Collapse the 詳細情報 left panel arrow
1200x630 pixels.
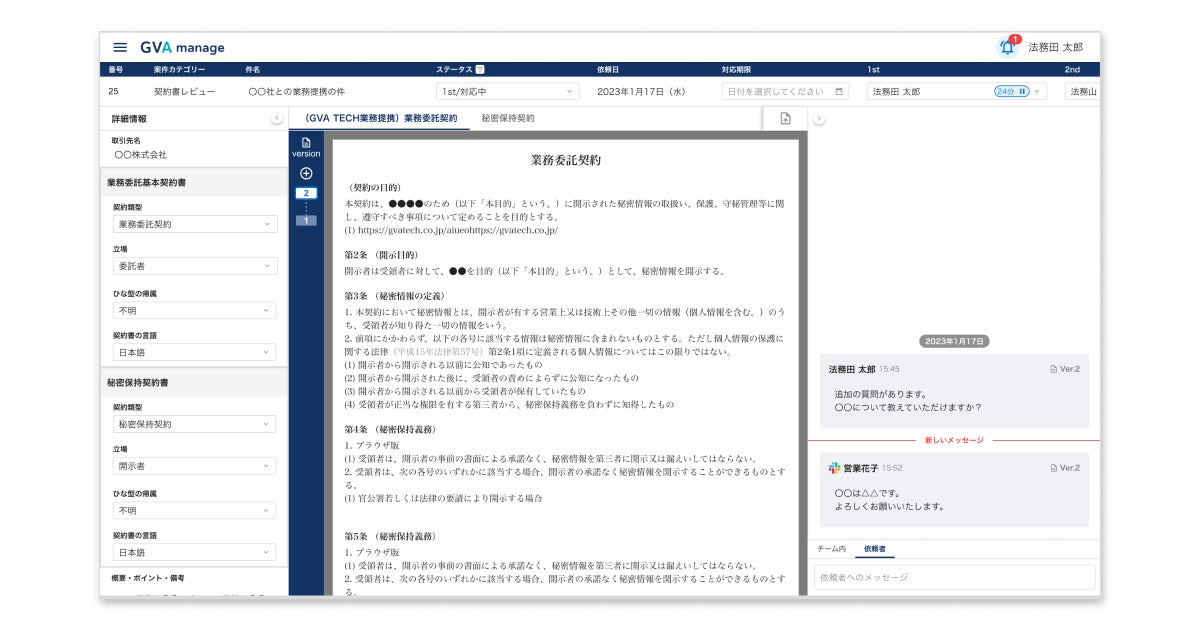277,119
